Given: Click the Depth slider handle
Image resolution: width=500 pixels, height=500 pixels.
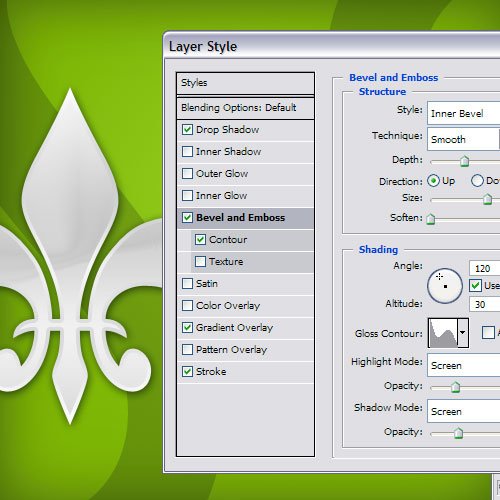Looking at the screenshot, I should pyautogui.click(x=464, y=161).
